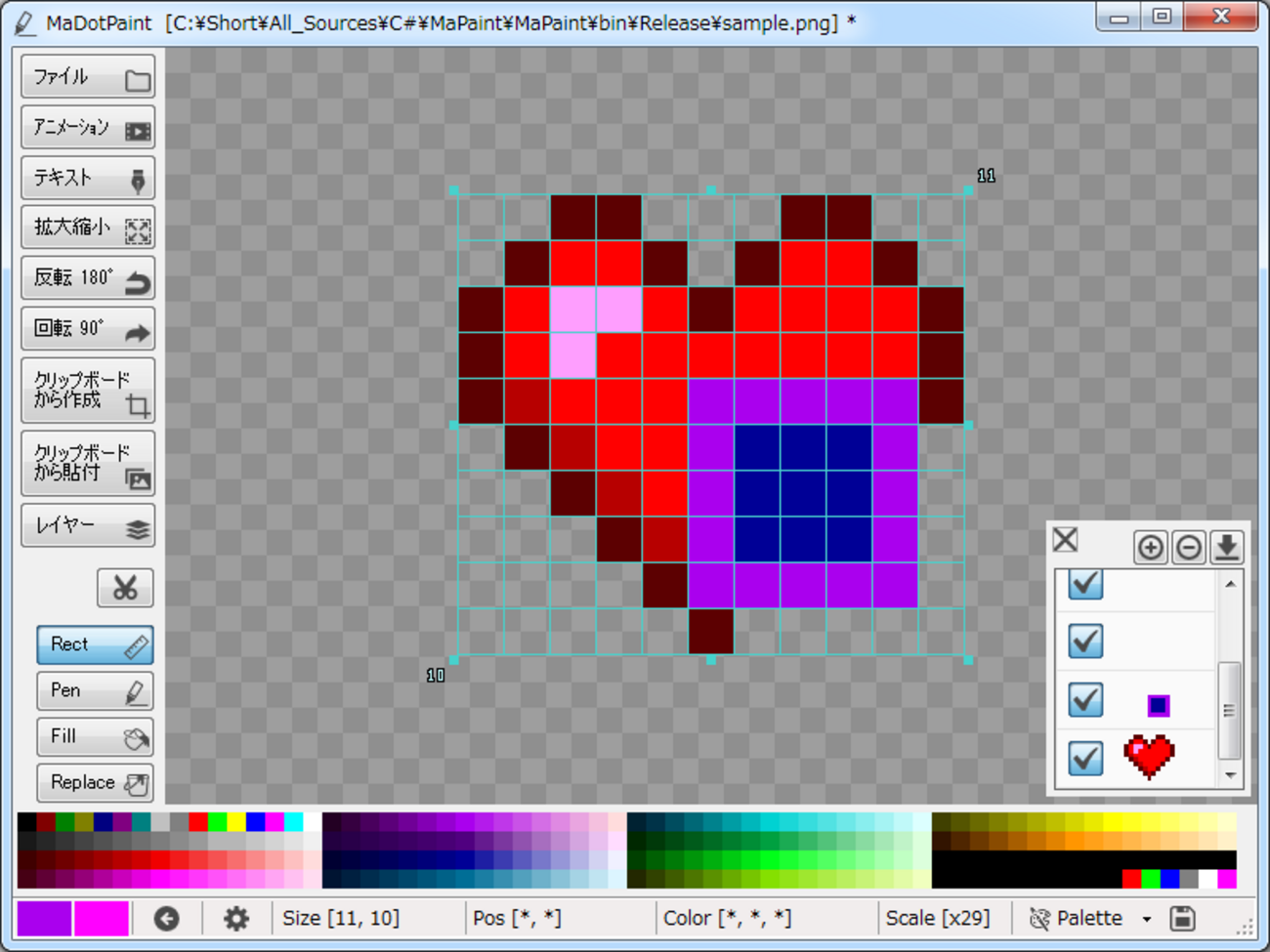
Task: Add a new layer with plus icon
Action: coord(1150,547)
